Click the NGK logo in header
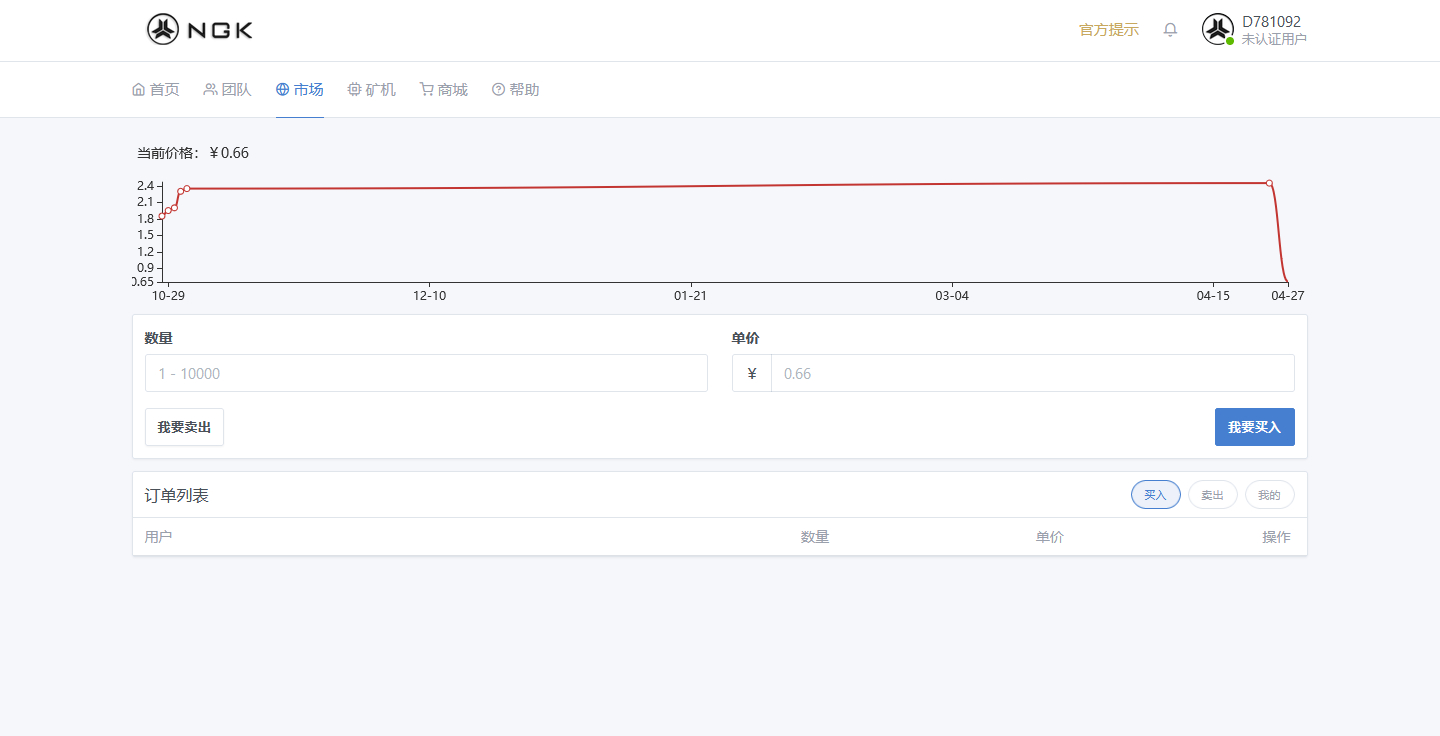Viewport: 1440px width, 736px height. click(x=200, y=29)
